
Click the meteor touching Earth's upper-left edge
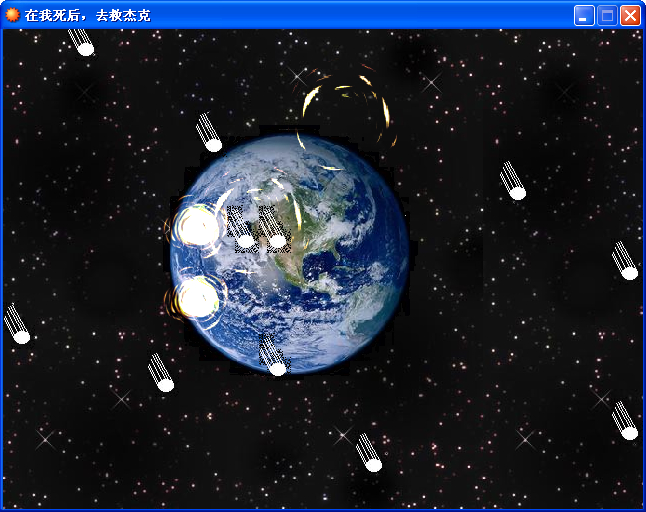(x=209, y=132)
